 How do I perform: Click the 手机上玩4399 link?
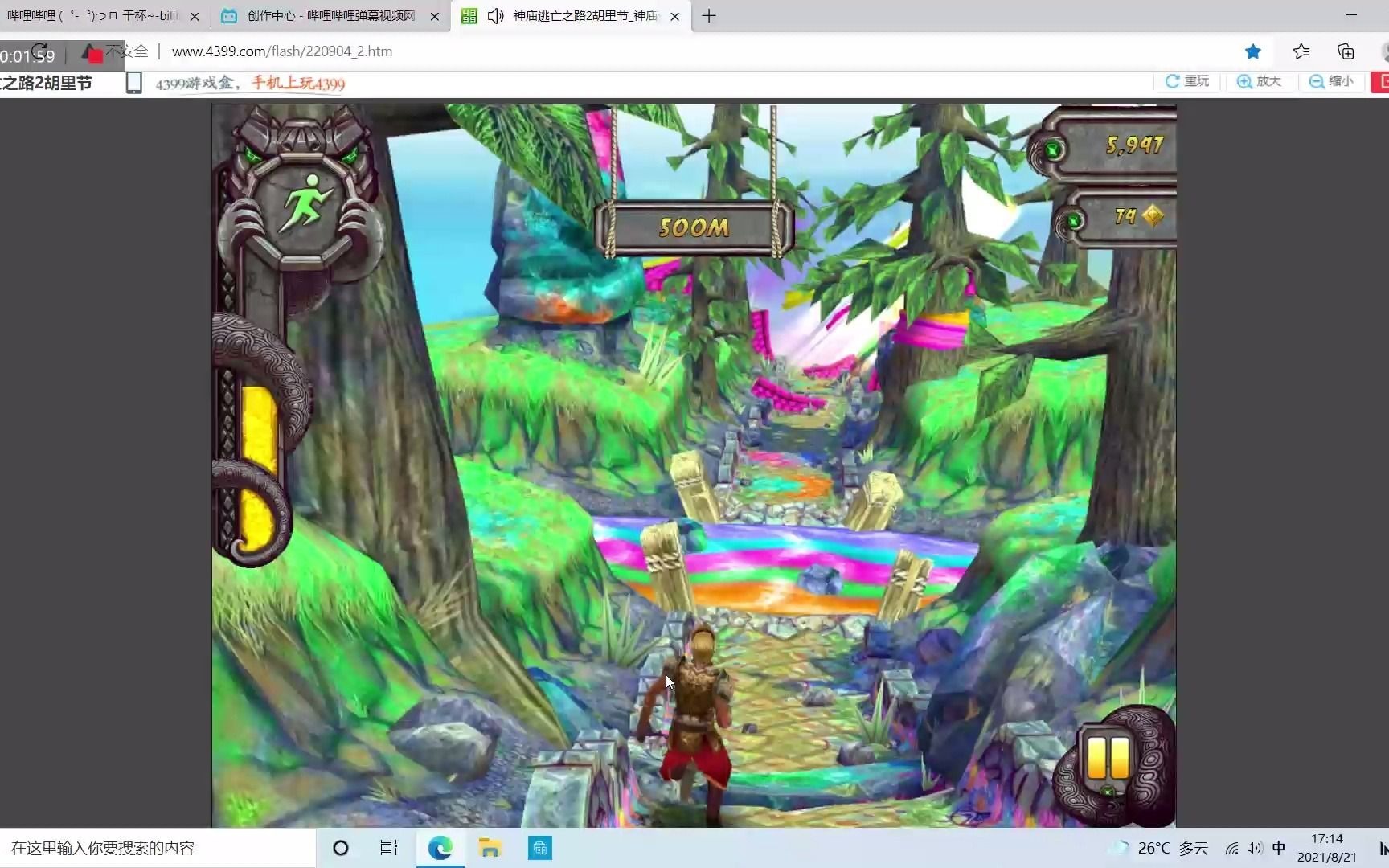(x=298, y=84)
